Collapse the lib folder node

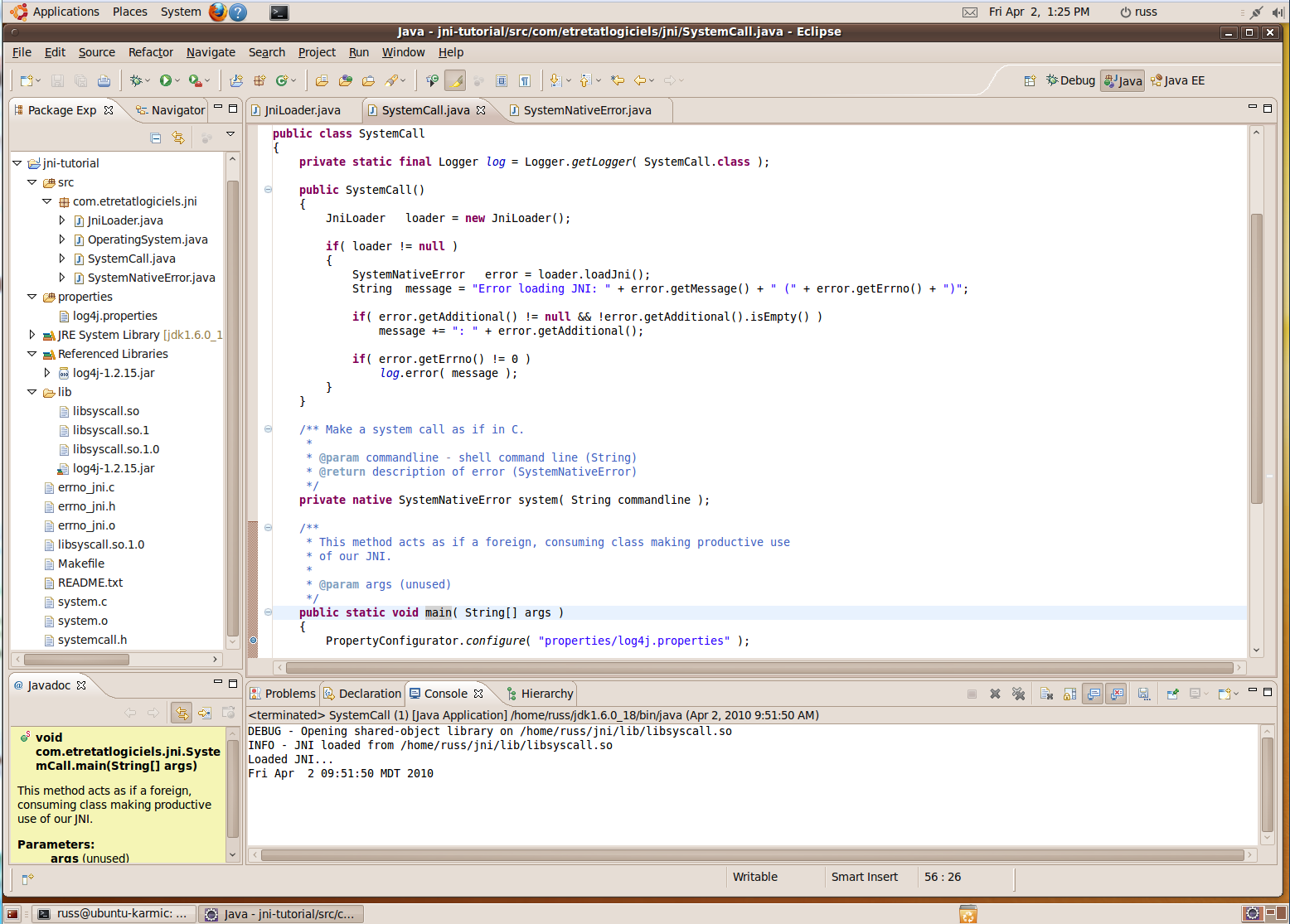tap(32, 392)
